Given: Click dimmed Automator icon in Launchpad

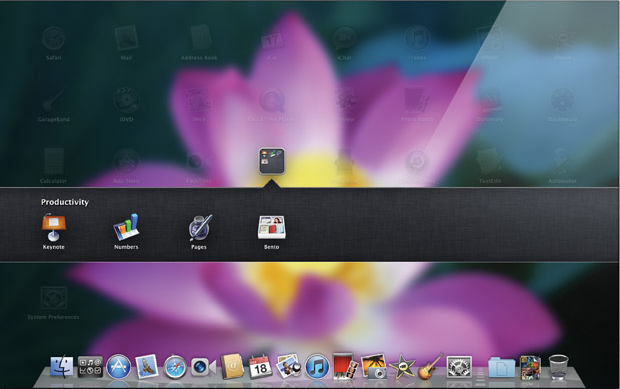Looking at the screenshot, I should click(562, 161).
